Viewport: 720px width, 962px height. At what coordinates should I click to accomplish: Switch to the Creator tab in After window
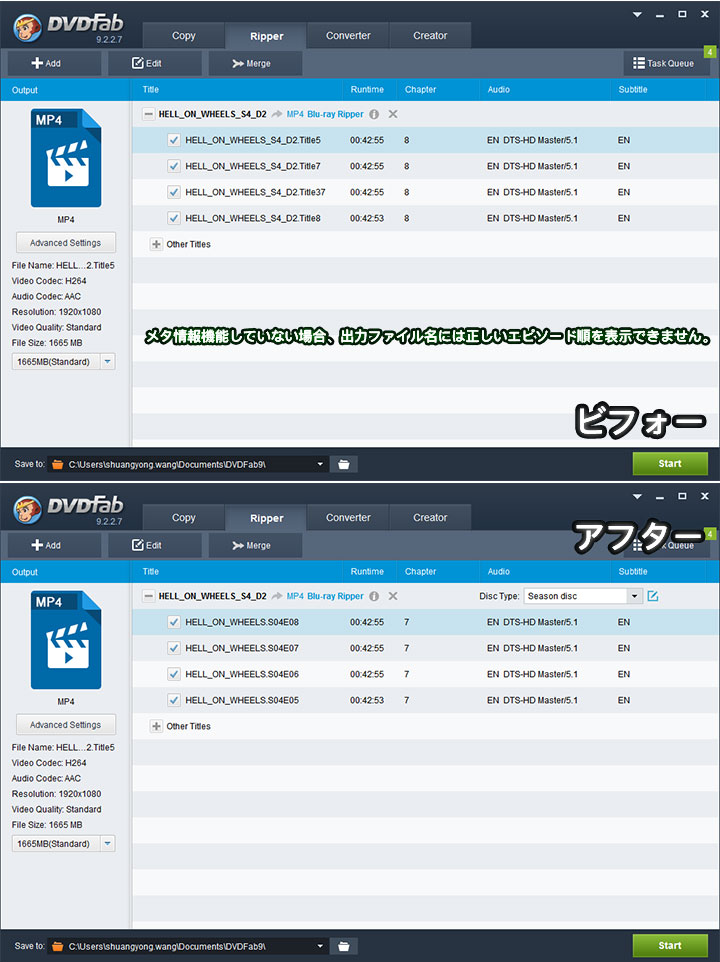click(430, 518)
